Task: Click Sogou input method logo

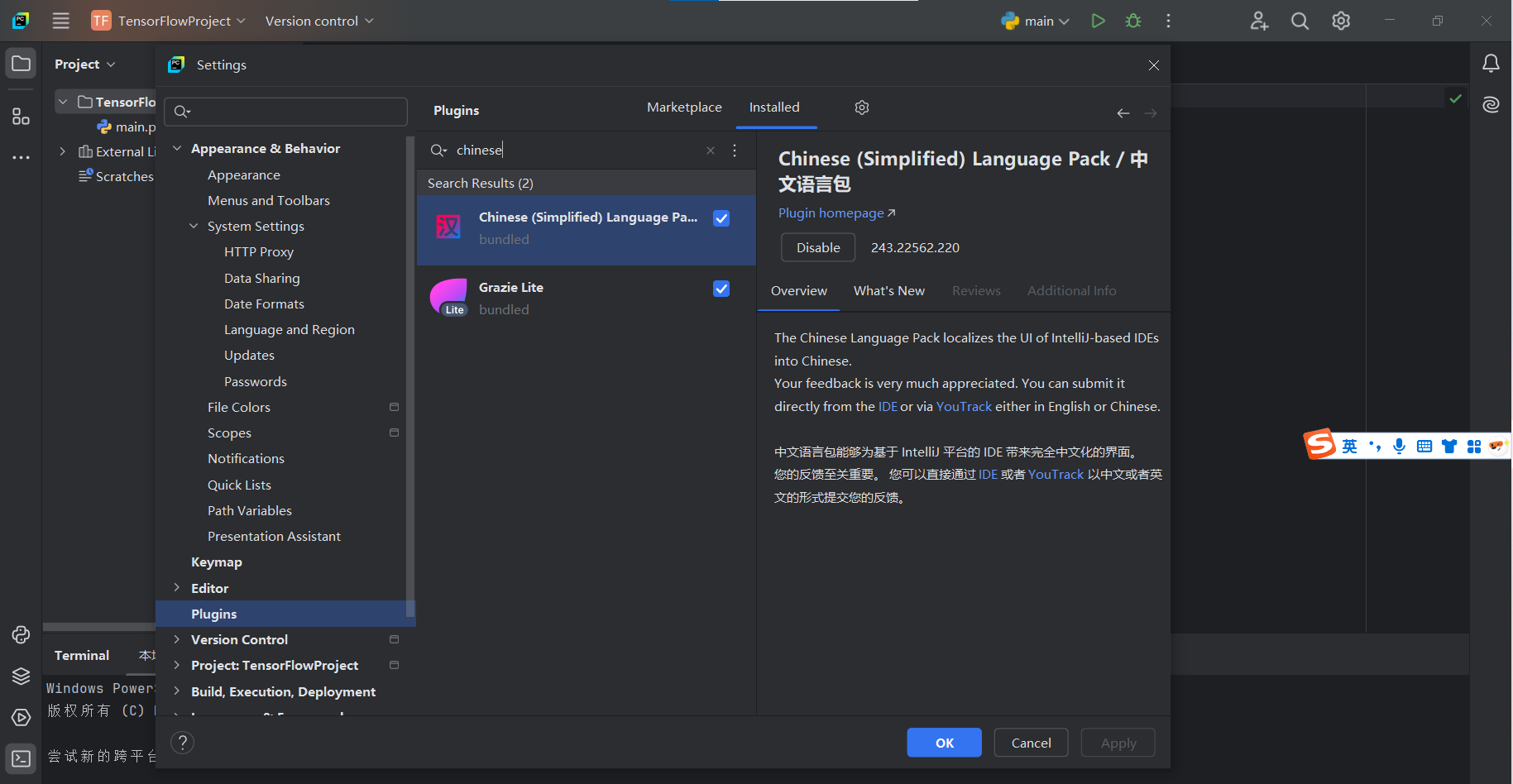Action: [1319, 444]
